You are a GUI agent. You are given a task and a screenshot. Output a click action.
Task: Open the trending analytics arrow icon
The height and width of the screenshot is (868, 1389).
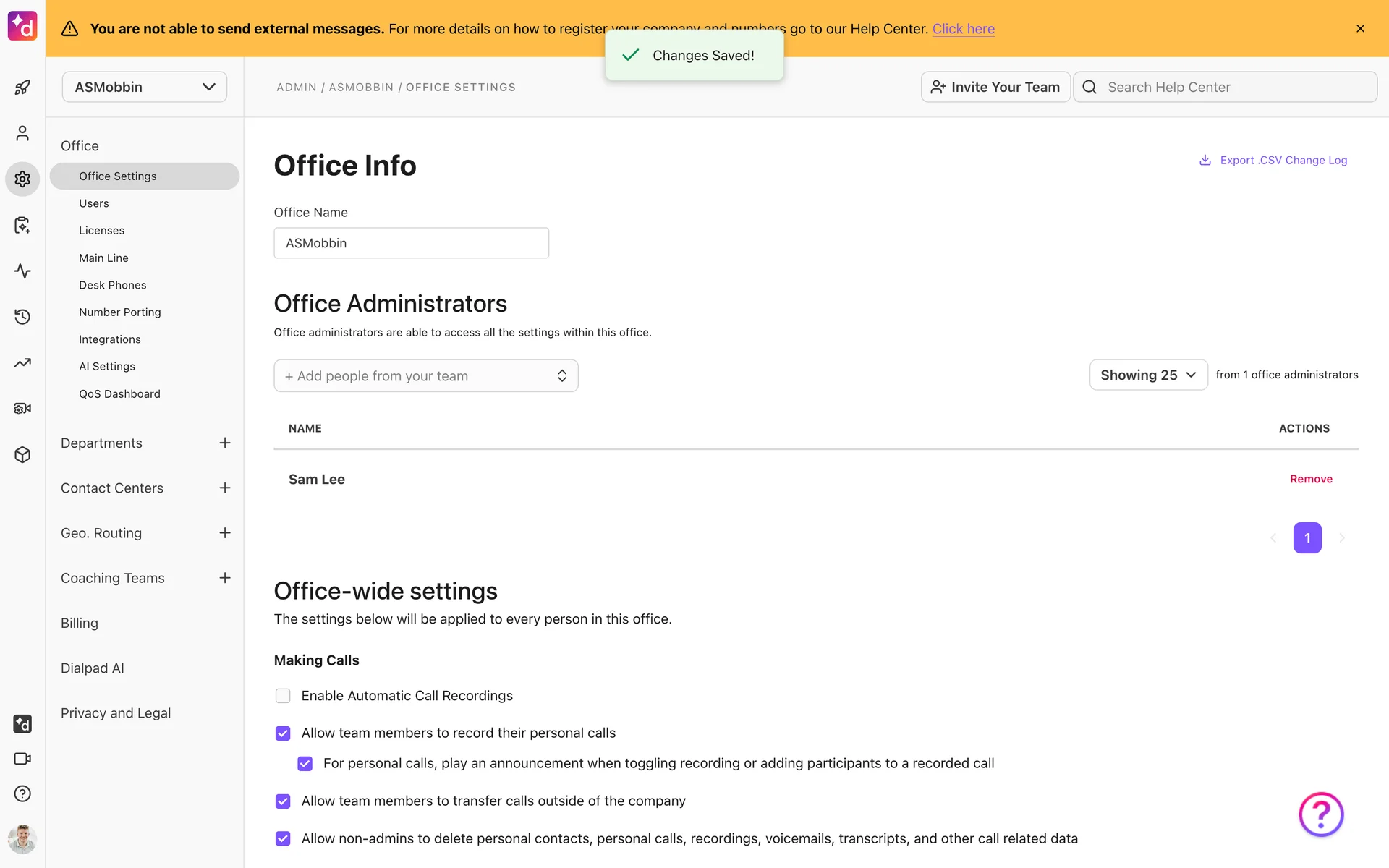22,363
